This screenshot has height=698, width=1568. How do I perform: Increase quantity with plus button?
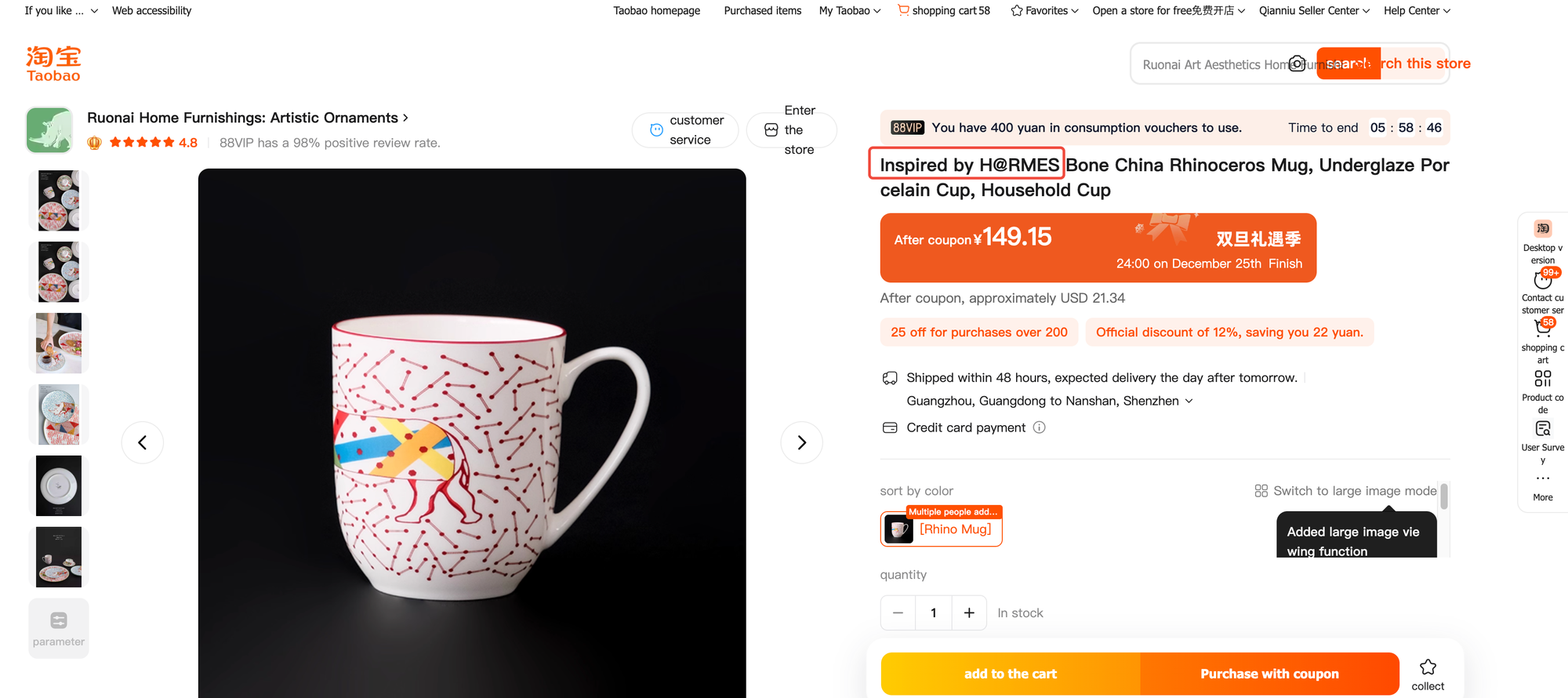pyautogui.click(x=969, y=613)
